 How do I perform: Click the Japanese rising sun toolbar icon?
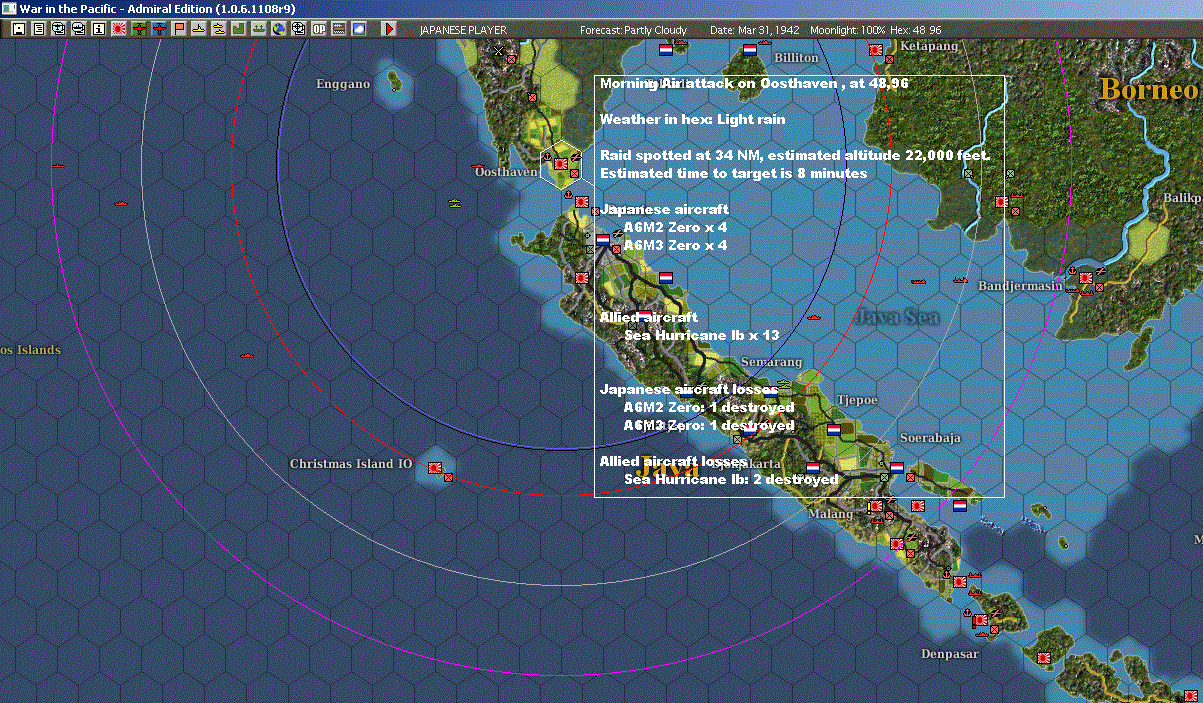[118, 30]
